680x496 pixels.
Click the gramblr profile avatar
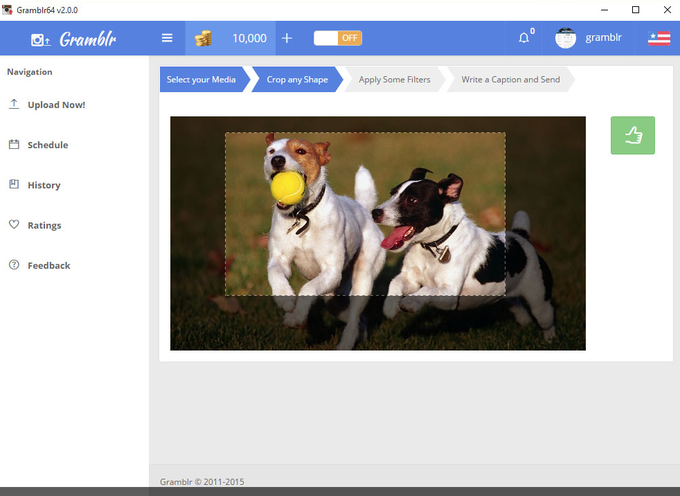click(566, 38)
